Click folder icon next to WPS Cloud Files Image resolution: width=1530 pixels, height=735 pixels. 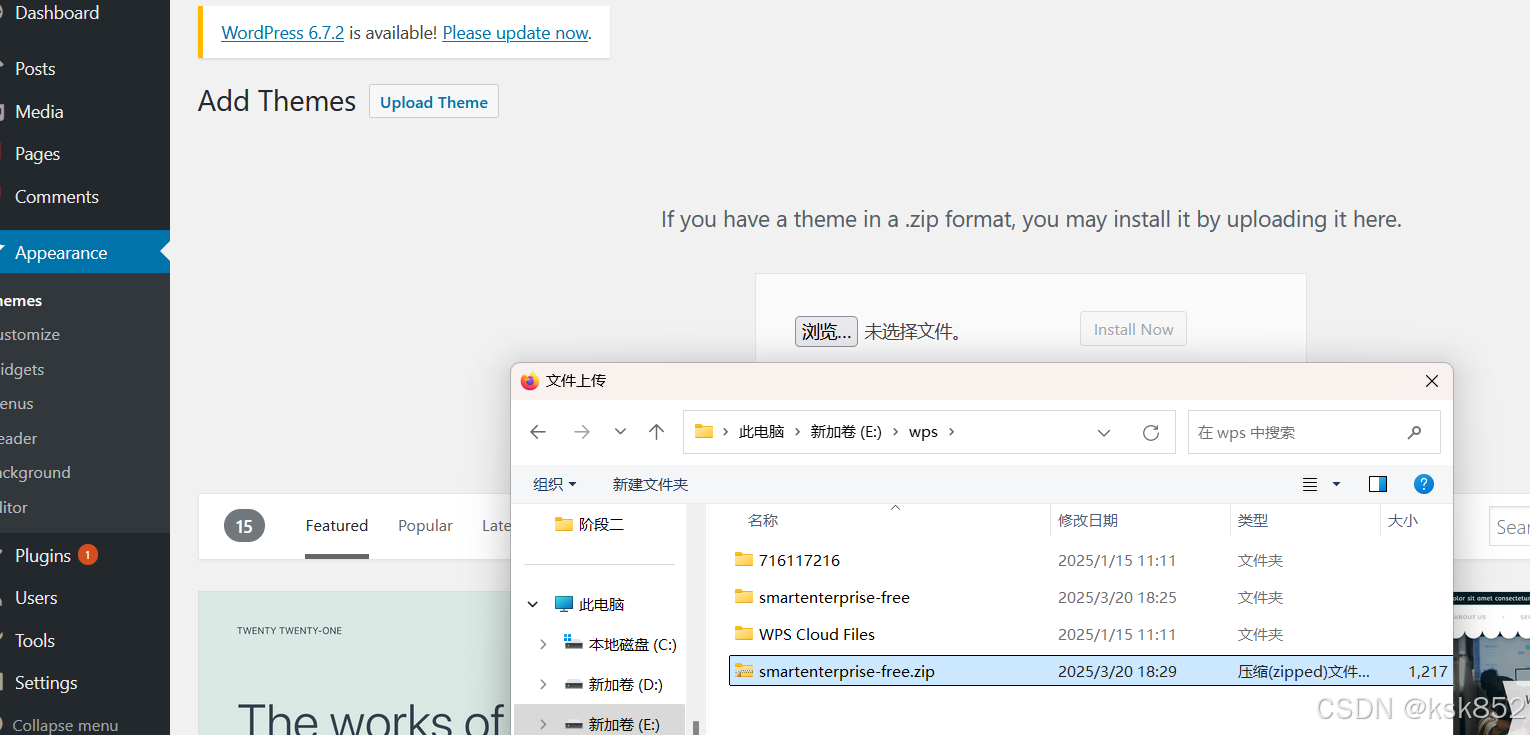[744, 634]
